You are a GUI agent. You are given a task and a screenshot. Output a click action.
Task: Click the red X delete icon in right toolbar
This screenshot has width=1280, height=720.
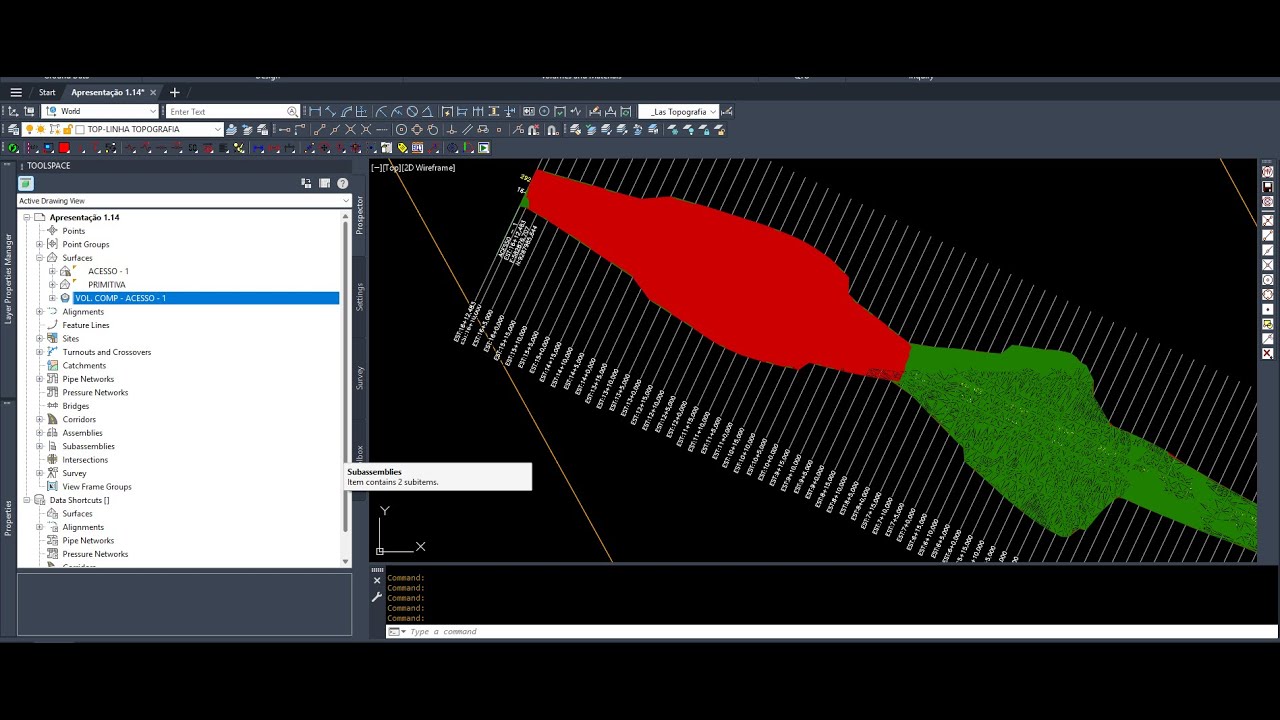pyautogui.click(x=1267, y=354)
